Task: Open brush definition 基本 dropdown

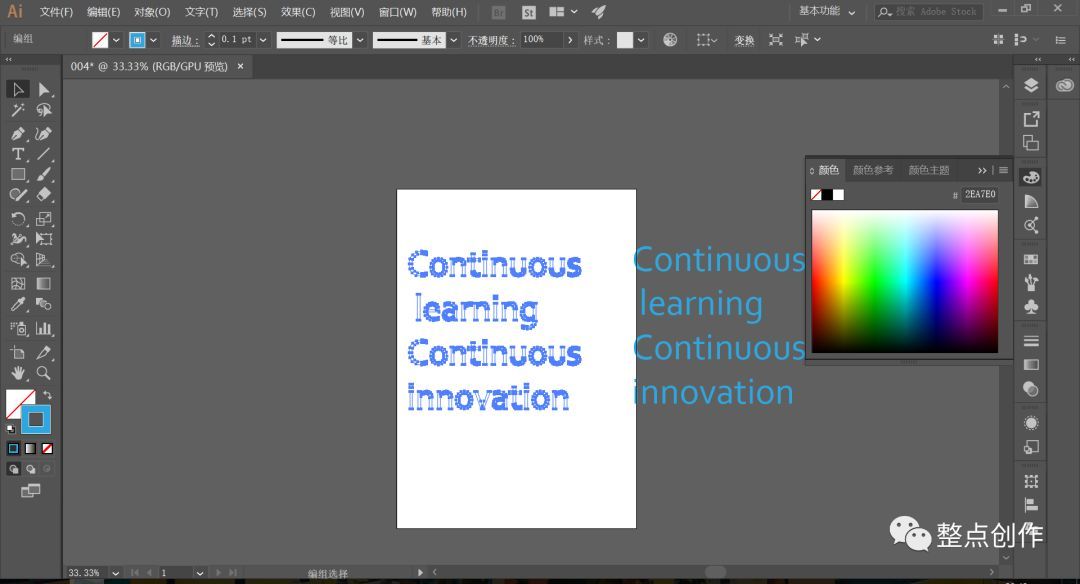Action: (x=453, y=40)
